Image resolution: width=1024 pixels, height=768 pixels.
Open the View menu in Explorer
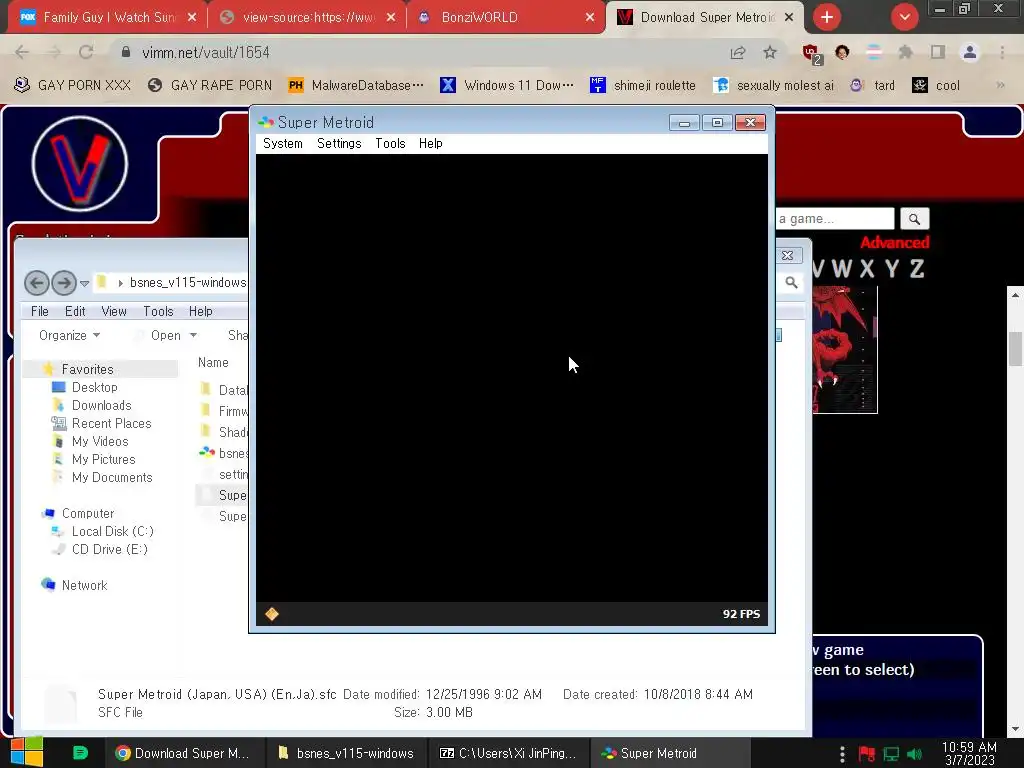pos(114,312)
